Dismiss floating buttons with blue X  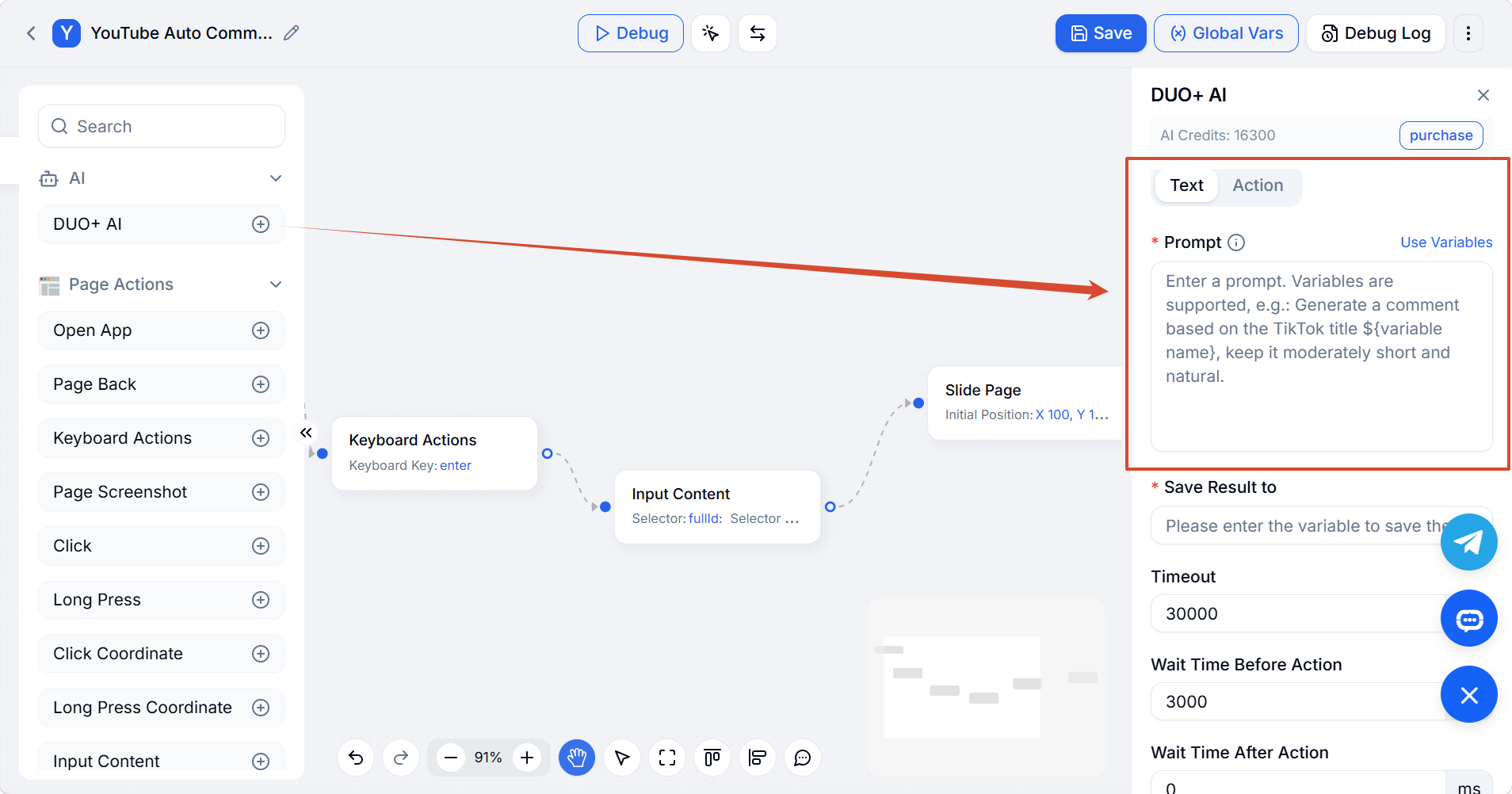pyautogui.click(x=1469, y=695)
